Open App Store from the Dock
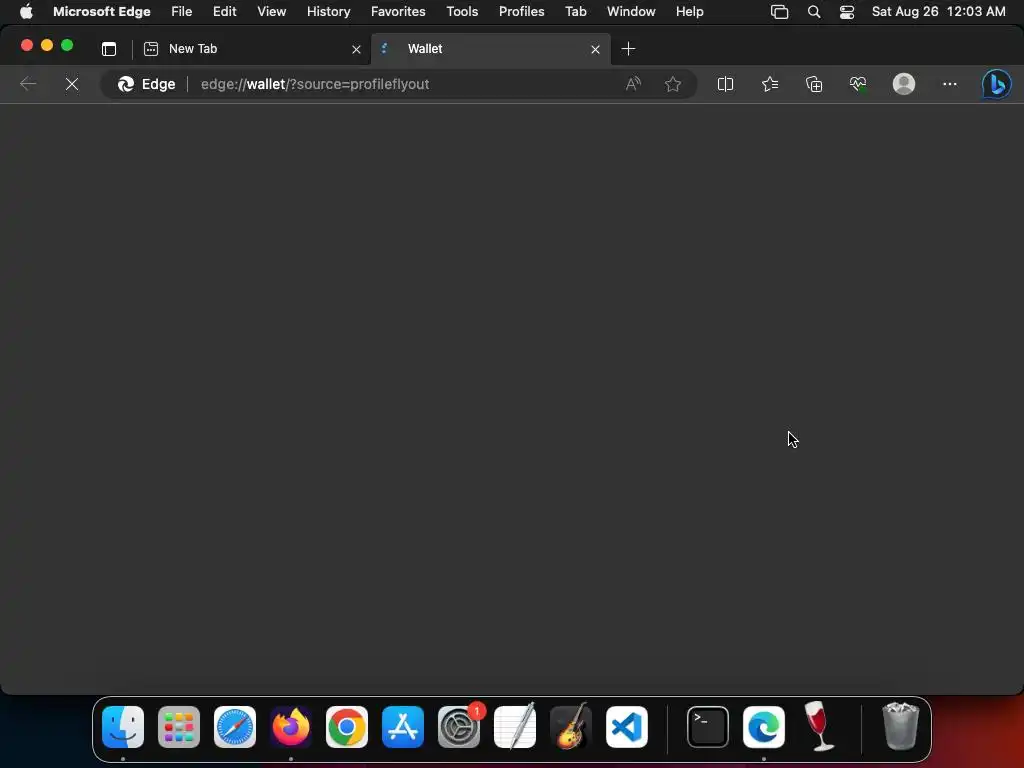 point(403,727)
